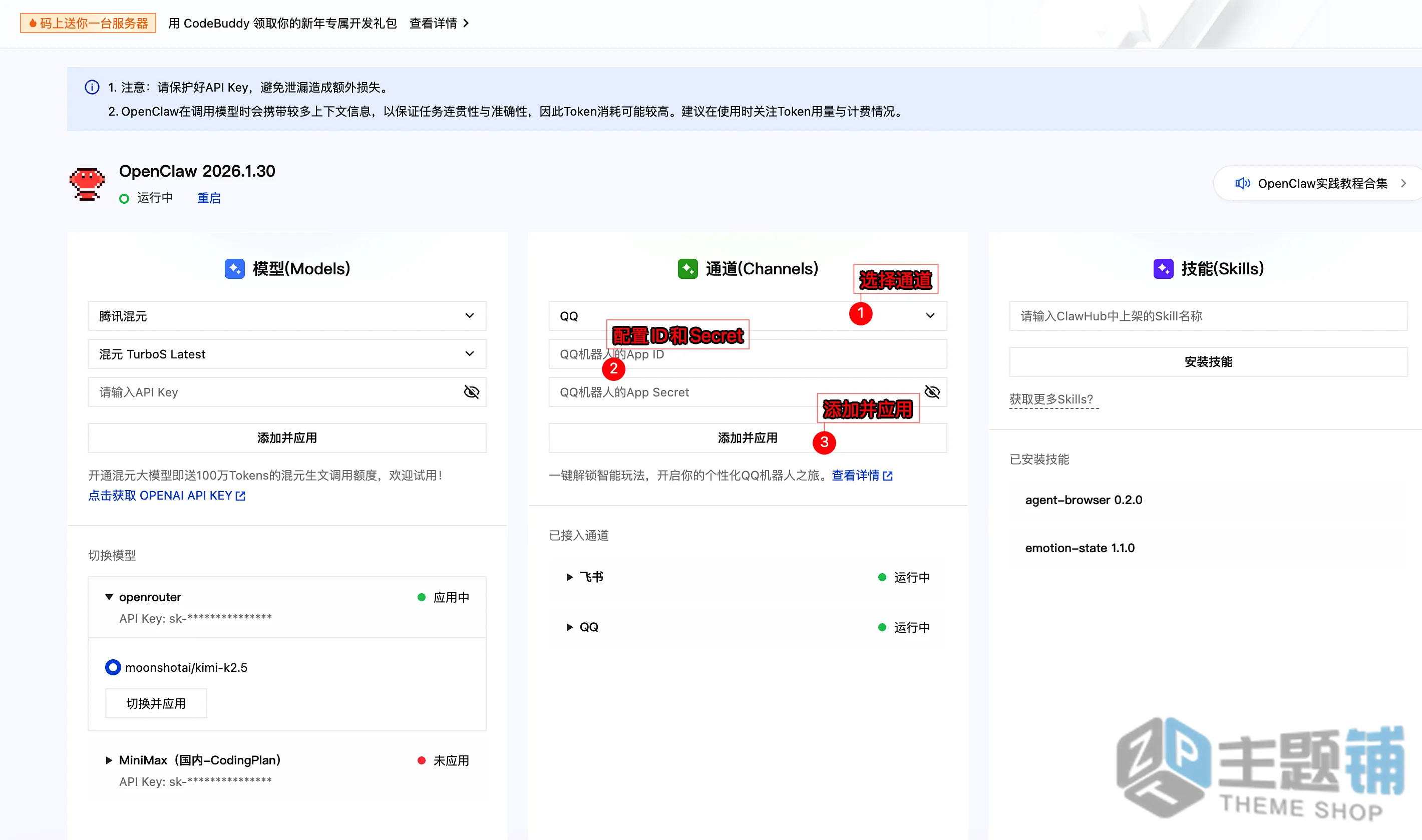Click the Channels section green icon
Viewport: 1422px width, 840px height.
[x=688, y=269]
